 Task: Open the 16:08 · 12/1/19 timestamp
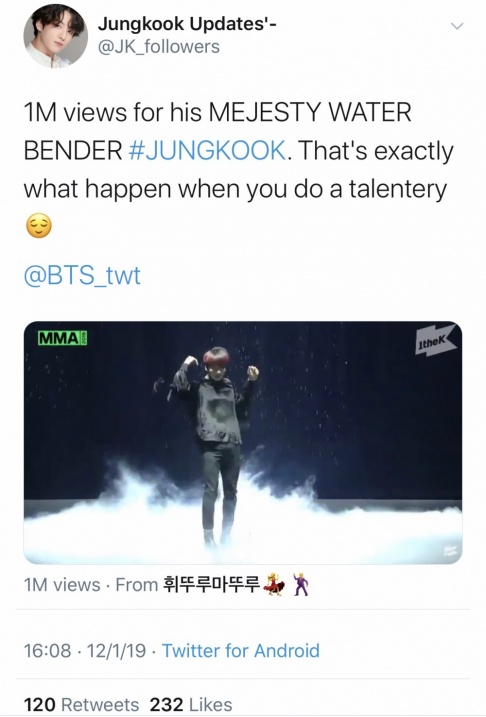click(85, 651)
